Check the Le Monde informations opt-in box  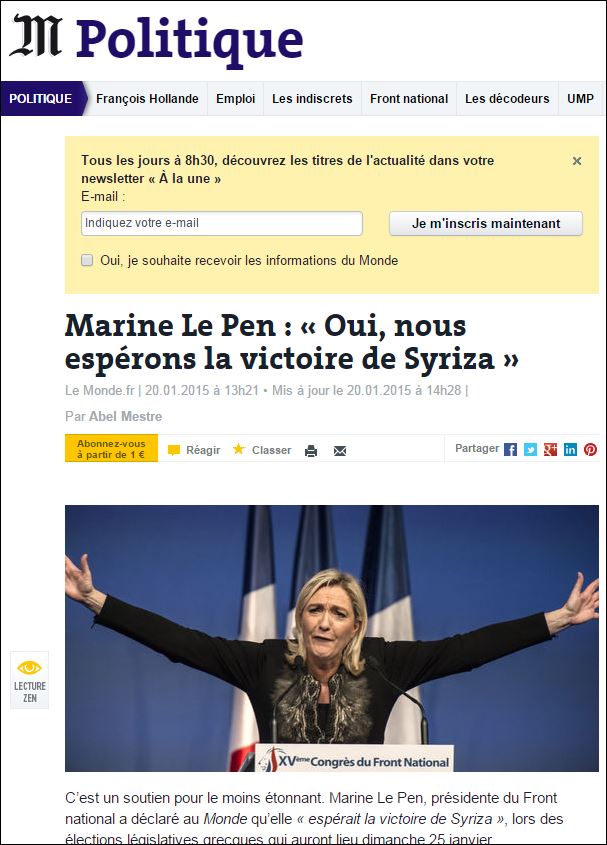(x=87, y=260)
